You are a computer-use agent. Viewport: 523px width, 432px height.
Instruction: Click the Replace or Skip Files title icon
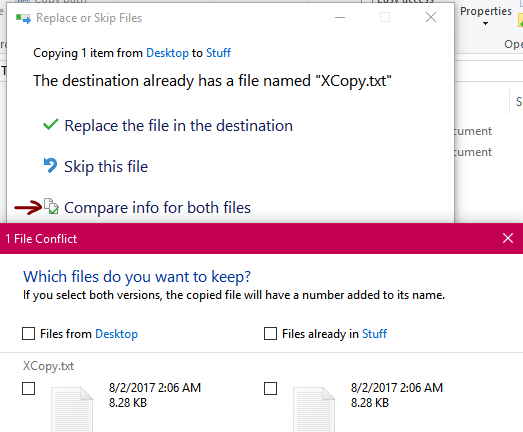23,18
